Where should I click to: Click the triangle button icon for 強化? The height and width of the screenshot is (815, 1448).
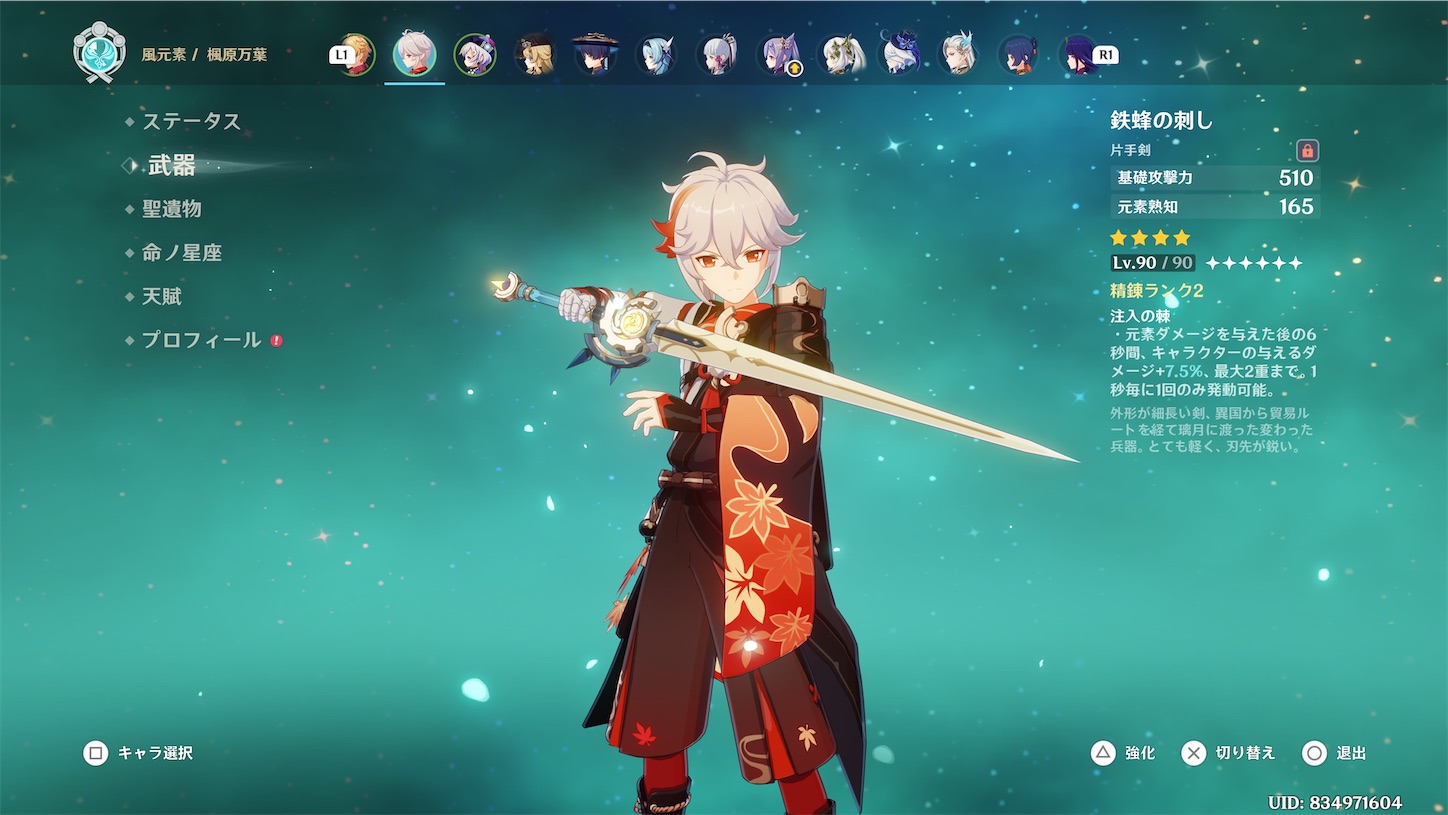pyautogui.click(x=1103, y=753)
